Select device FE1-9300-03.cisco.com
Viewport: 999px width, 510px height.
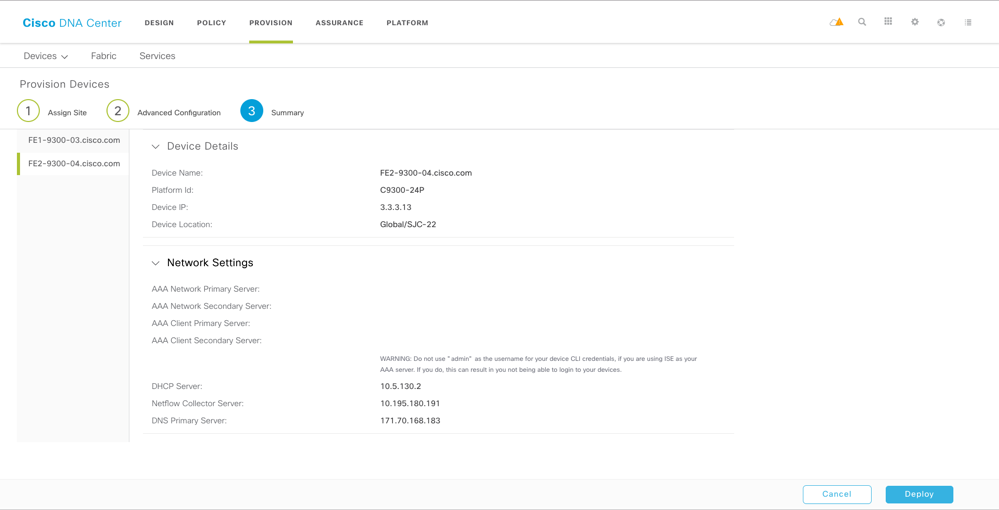(74, 140)
